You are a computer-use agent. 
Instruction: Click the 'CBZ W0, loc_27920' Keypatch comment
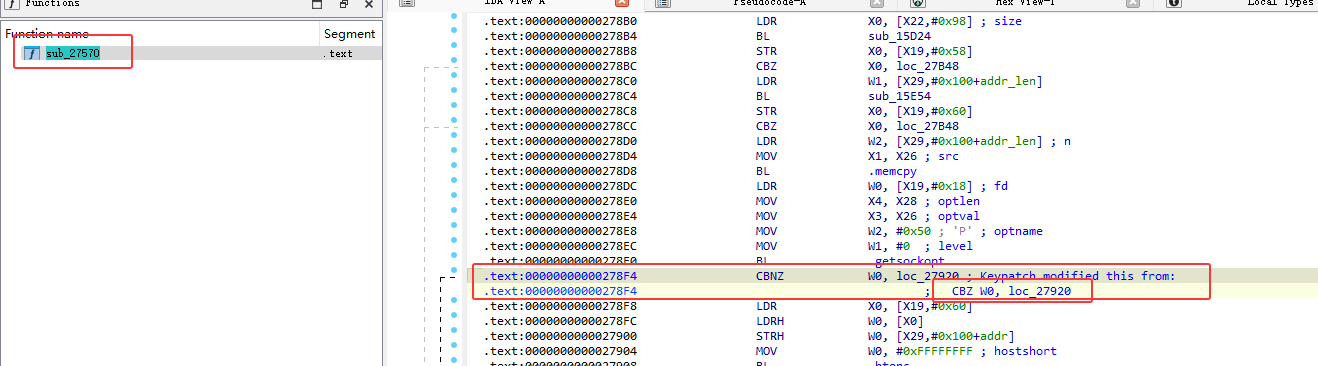point(1010,291)
